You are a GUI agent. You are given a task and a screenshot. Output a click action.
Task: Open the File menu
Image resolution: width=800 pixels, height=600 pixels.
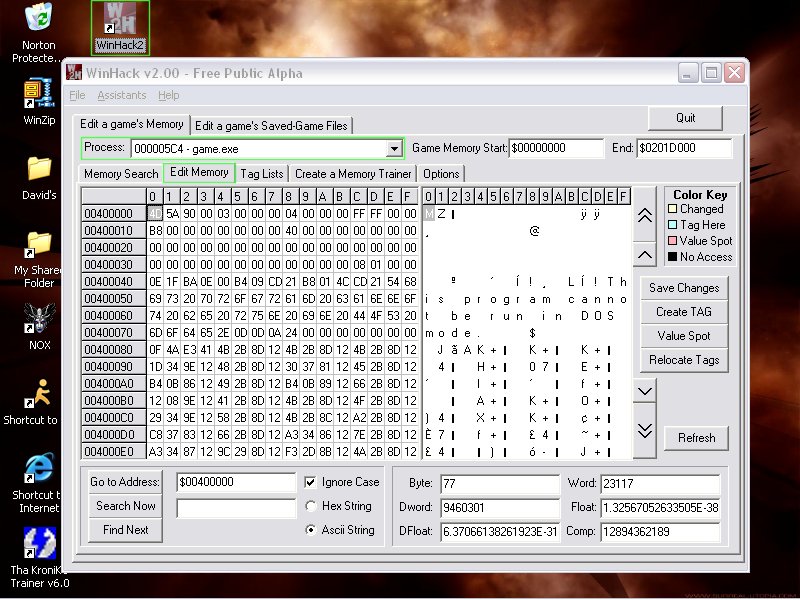tap(77, 95)
